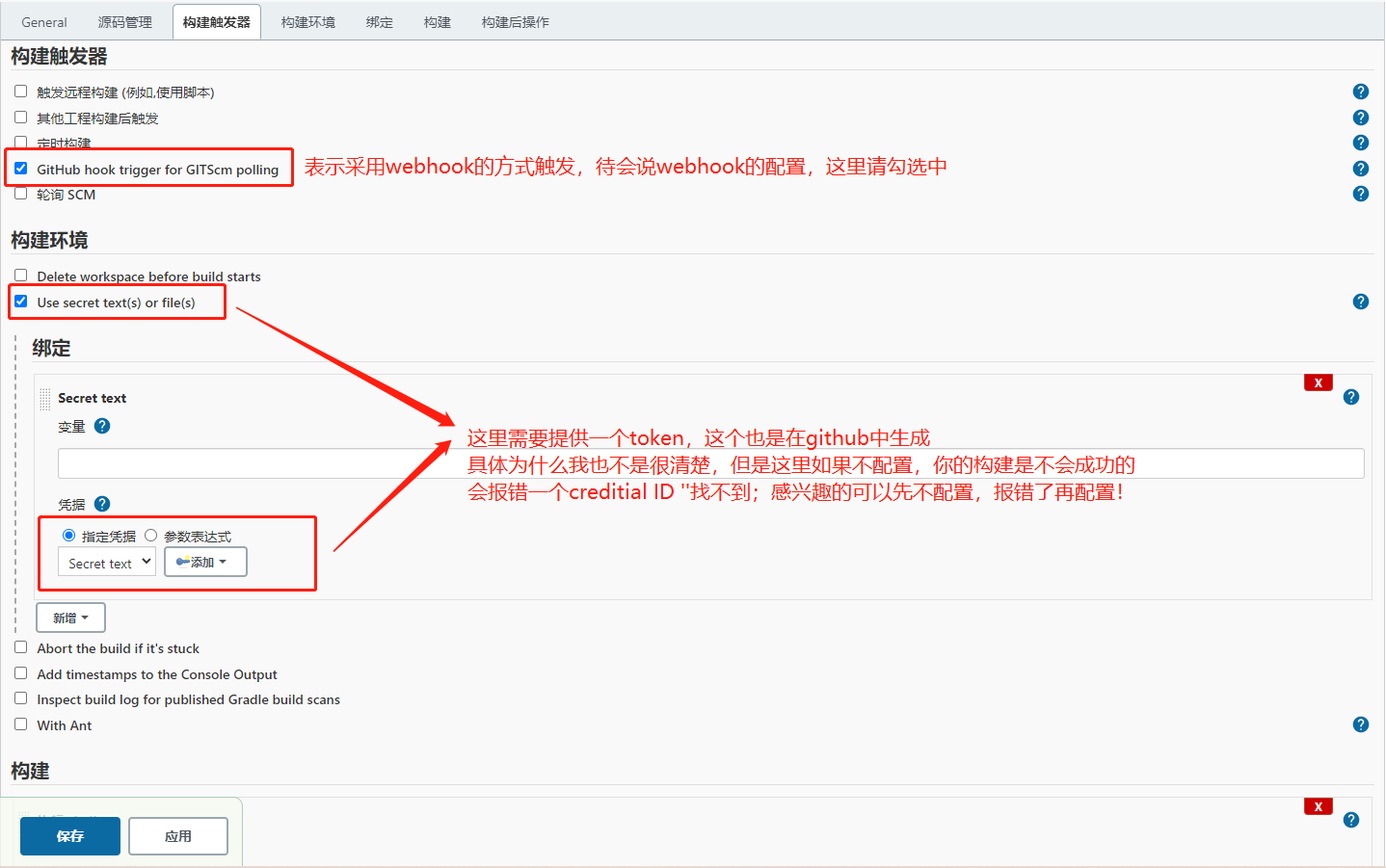The height and width of the screenshot is (868, 1386).
Task: Open help for With Ant option
Action: click(1361, 724)
